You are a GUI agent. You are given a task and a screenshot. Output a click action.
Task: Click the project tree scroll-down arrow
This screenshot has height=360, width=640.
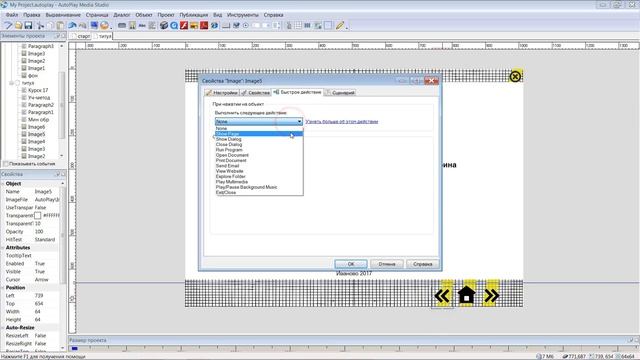(x=62, y=156)
